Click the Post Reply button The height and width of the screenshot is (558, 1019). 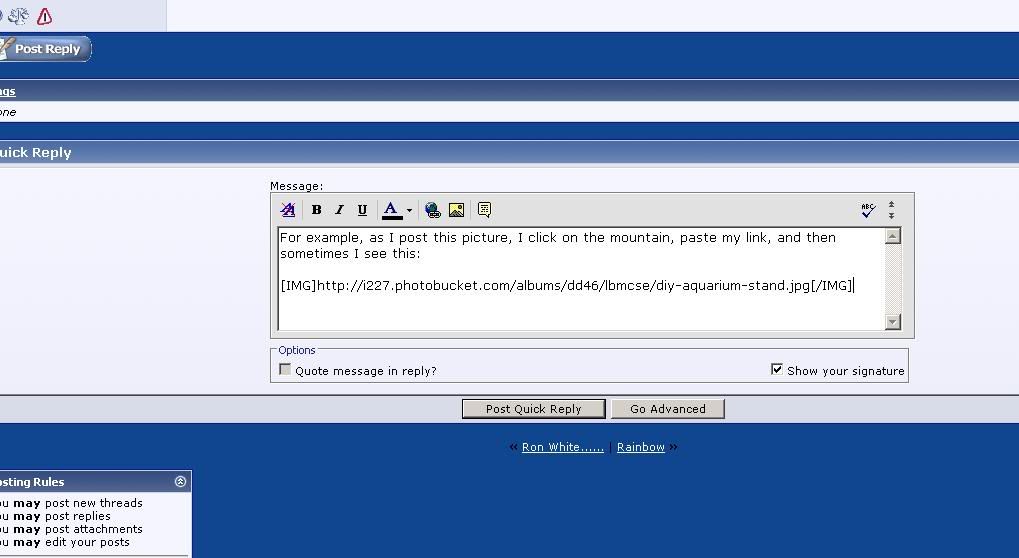click(x=44, y=49)
